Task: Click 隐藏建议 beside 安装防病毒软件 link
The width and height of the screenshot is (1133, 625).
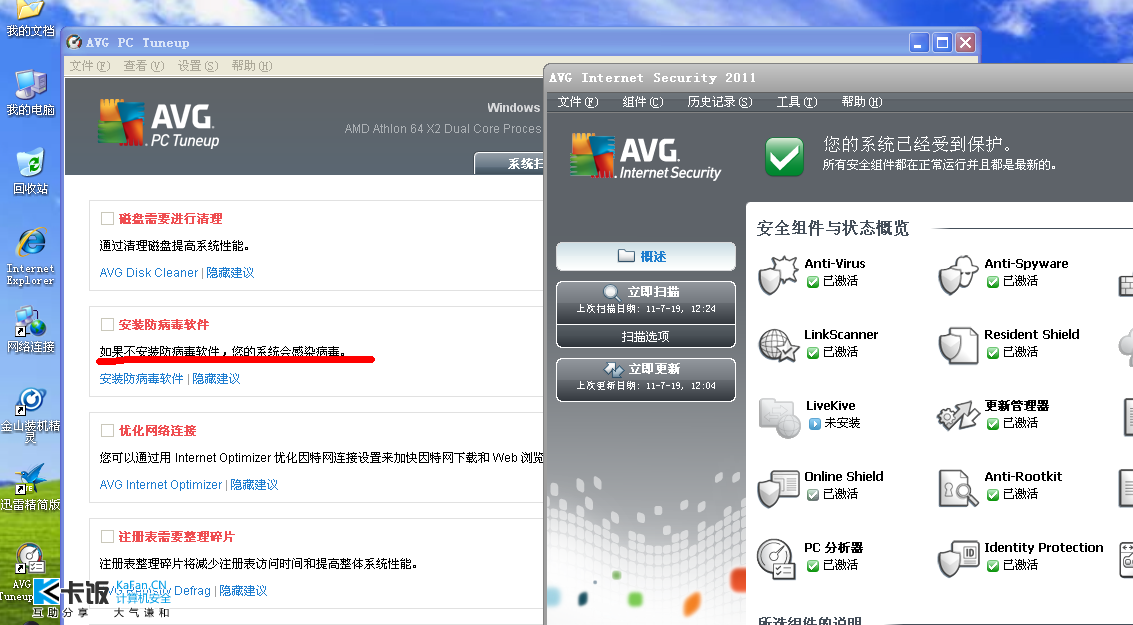Action: [216, 379]
